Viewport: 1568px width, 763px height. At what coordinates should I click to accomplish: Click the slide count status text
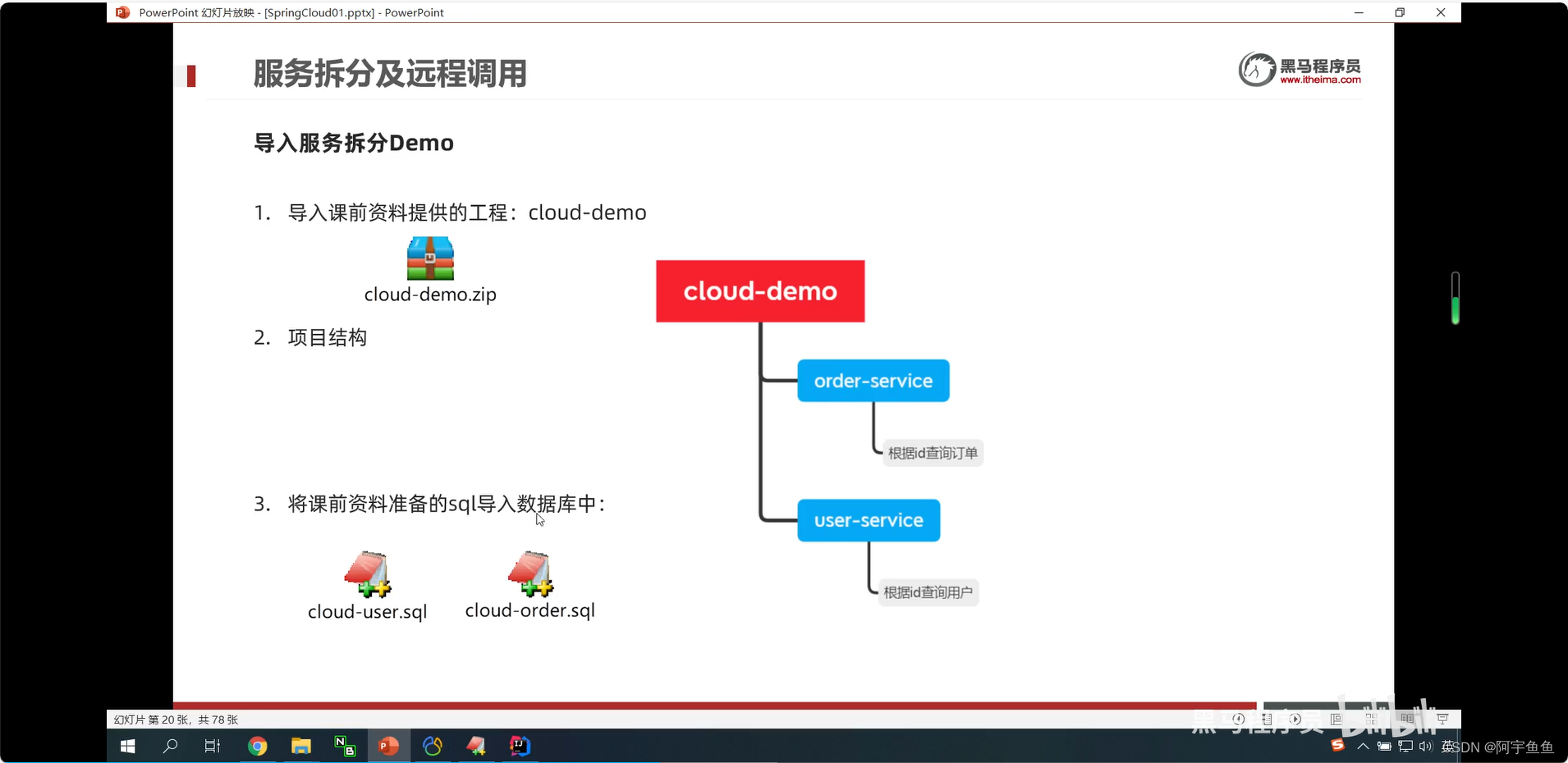tap(176, 720)
